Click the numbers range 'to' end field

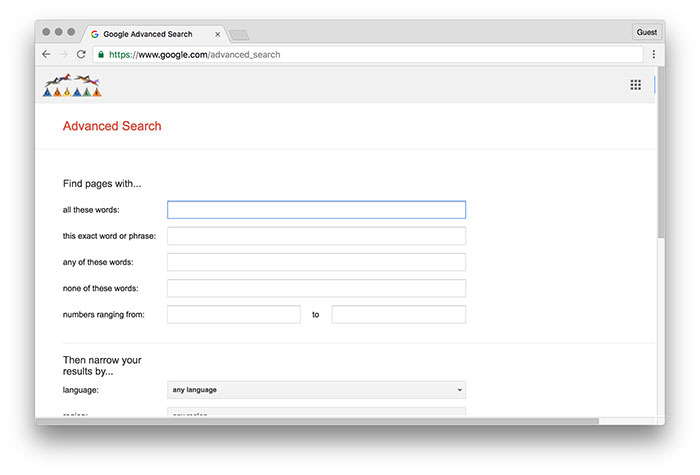tap(398, 315)
